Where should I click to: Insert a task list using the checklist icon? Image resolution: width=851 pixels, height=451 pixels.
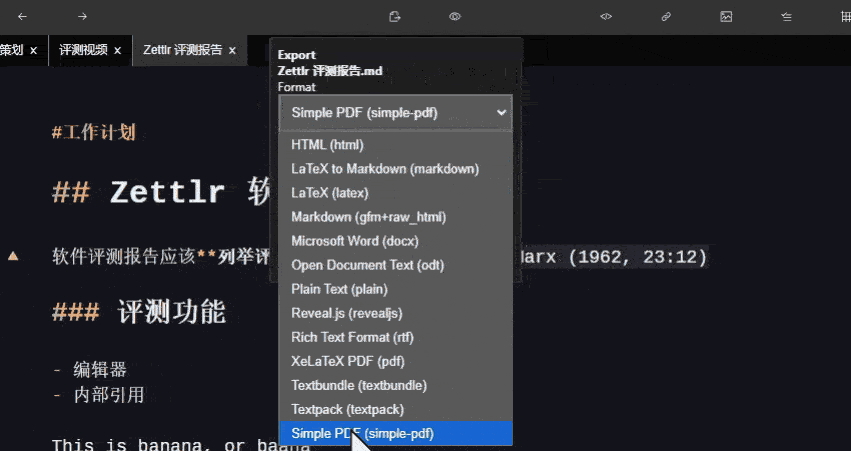pos(786,17)
